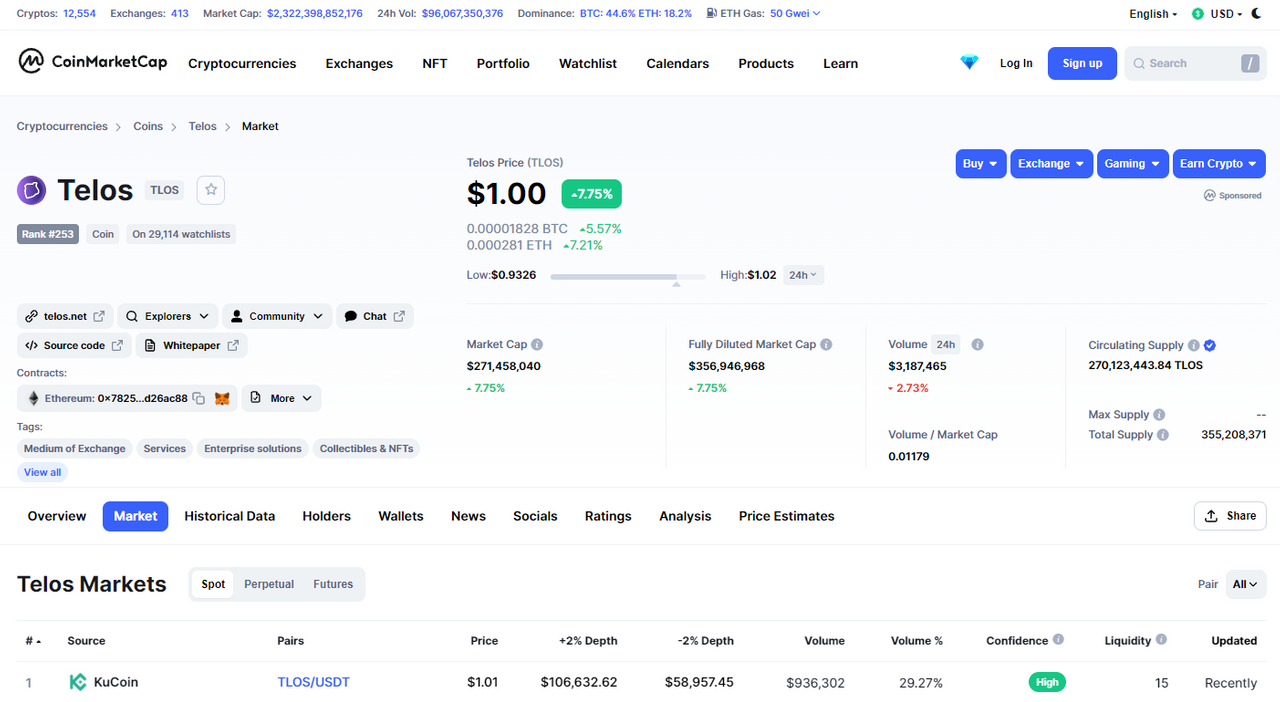The width and height of the screenshot is (1280, 702).
Task: Click the Coins breadcrumb link
Action: (x=148, y=126)
